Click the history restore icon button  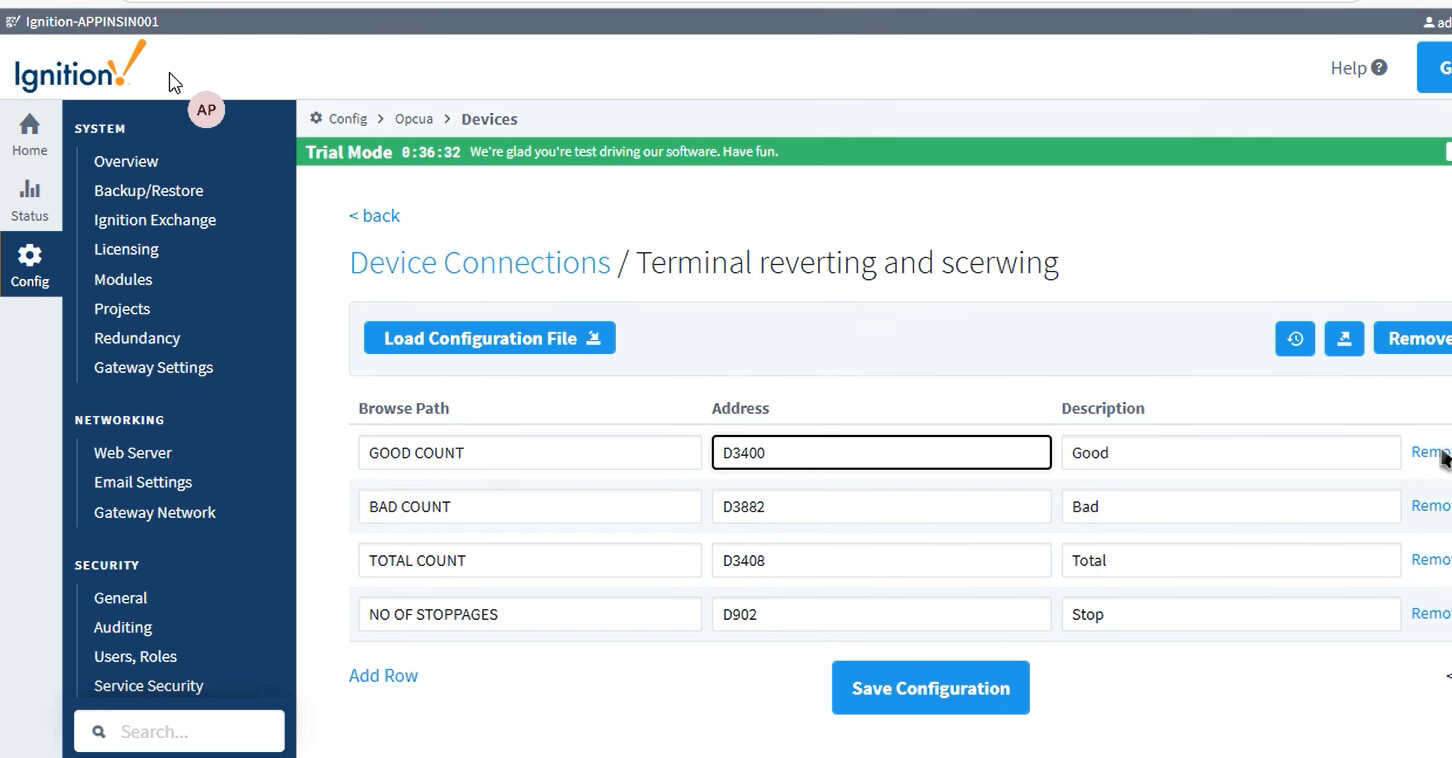(x=1295, y=339)
